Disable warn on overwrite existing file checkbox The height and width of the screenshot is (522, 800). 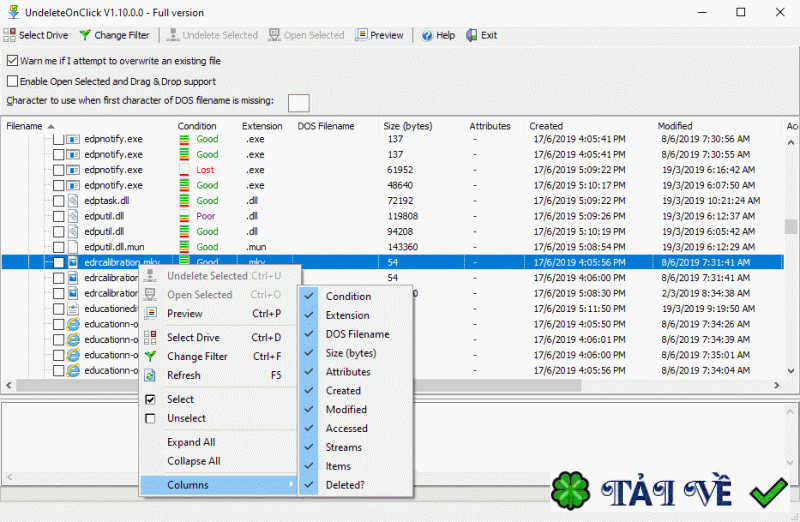13,61
